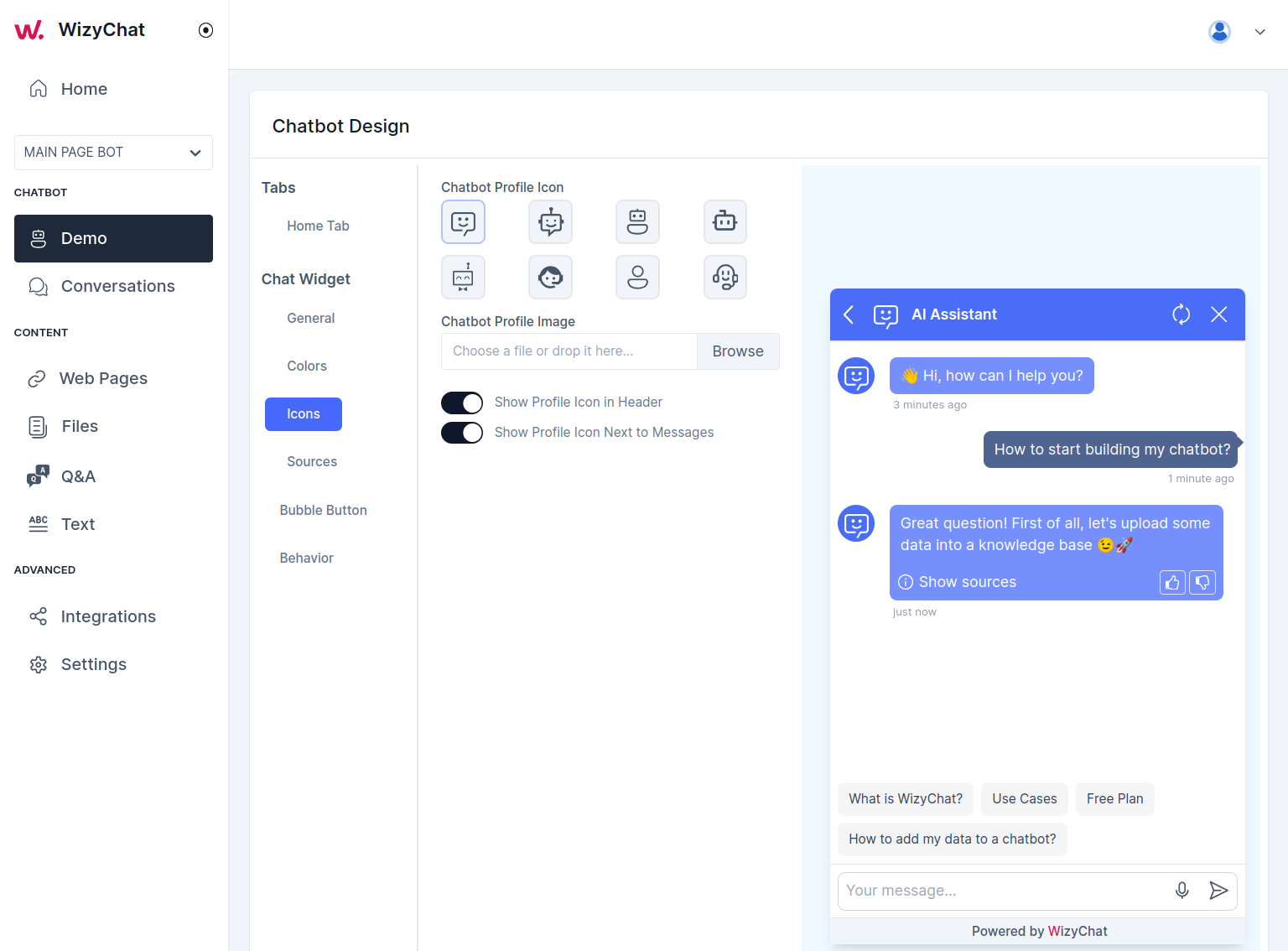1288x951 pixels.
Task: Click the Free Plan suggestion chip
Action: point(1115,799)
